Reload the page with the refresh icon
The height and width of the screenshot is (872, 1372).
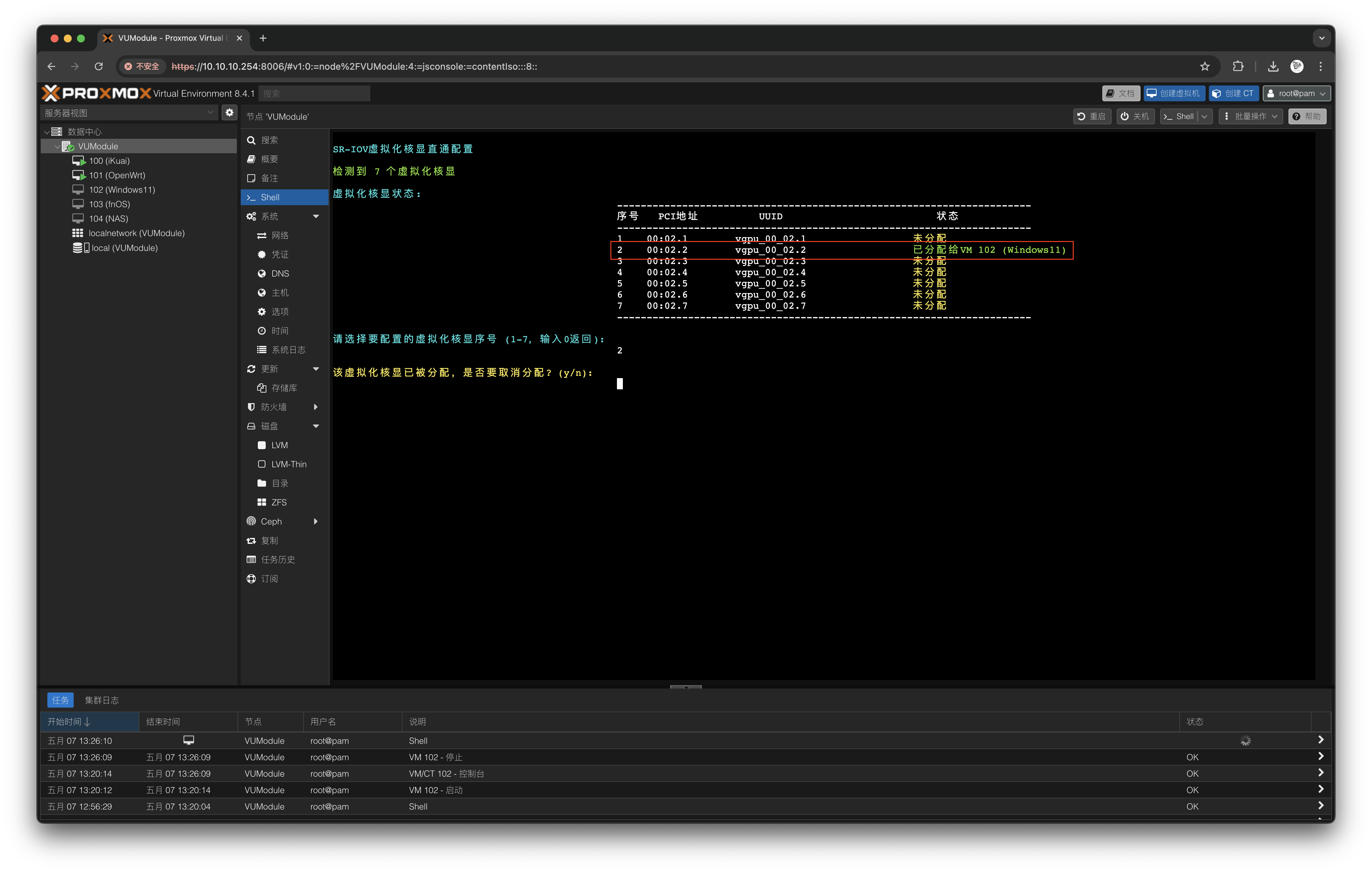[99, 67]
